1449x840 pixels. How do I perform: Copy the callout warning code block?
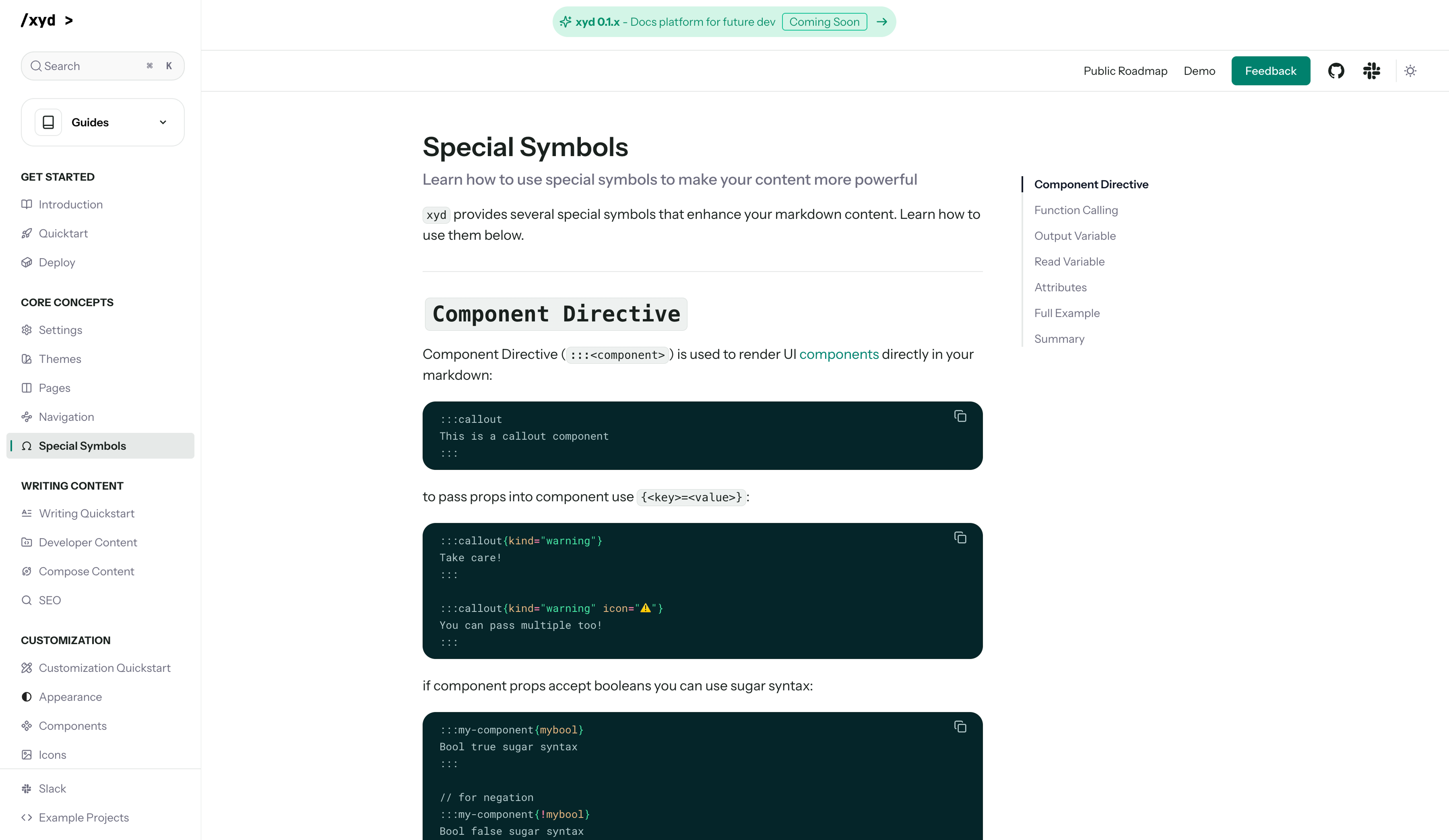[x=960, y=538]
